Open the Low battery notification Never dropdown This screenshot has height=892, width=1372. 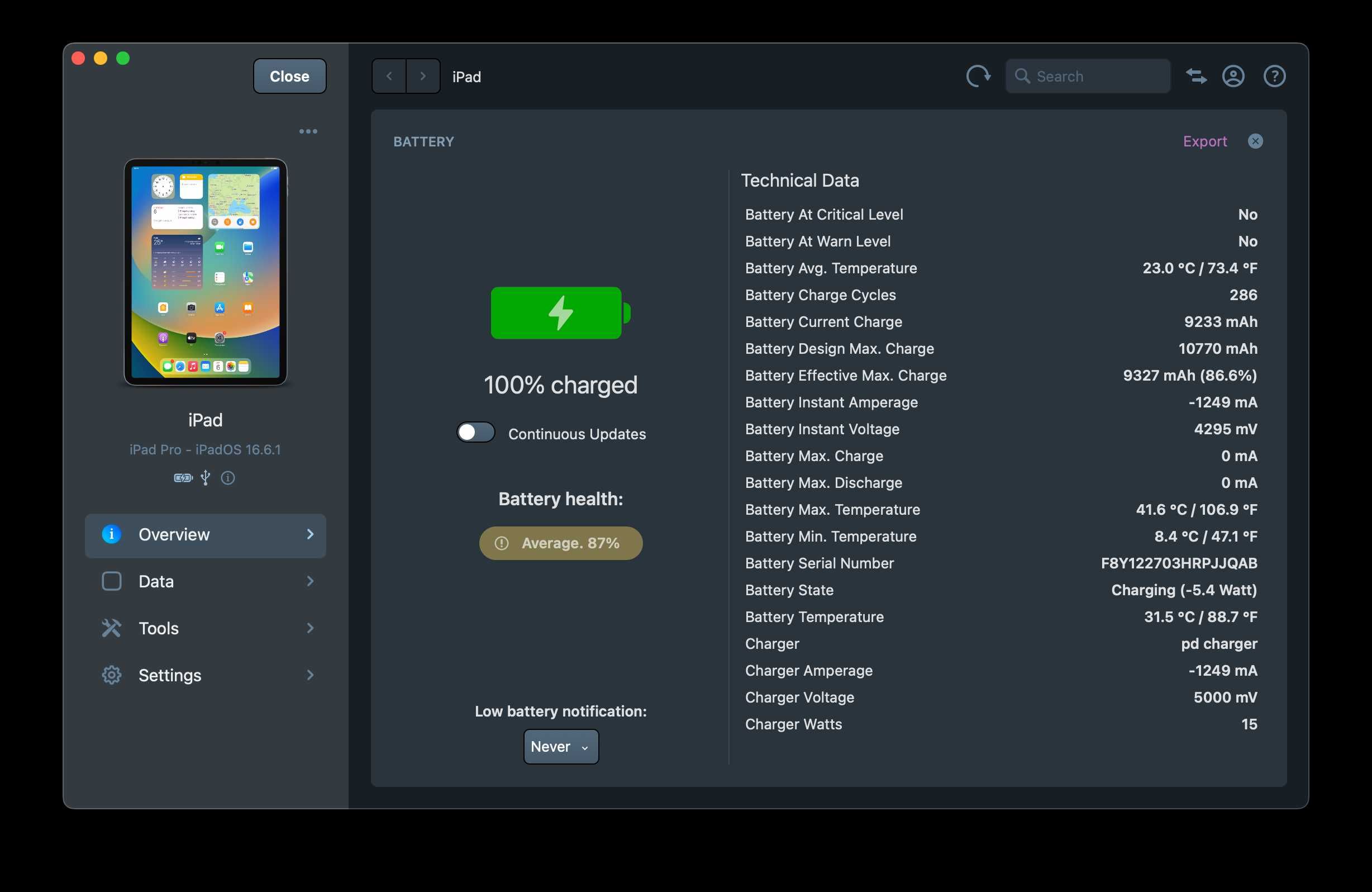coord(561,747)
